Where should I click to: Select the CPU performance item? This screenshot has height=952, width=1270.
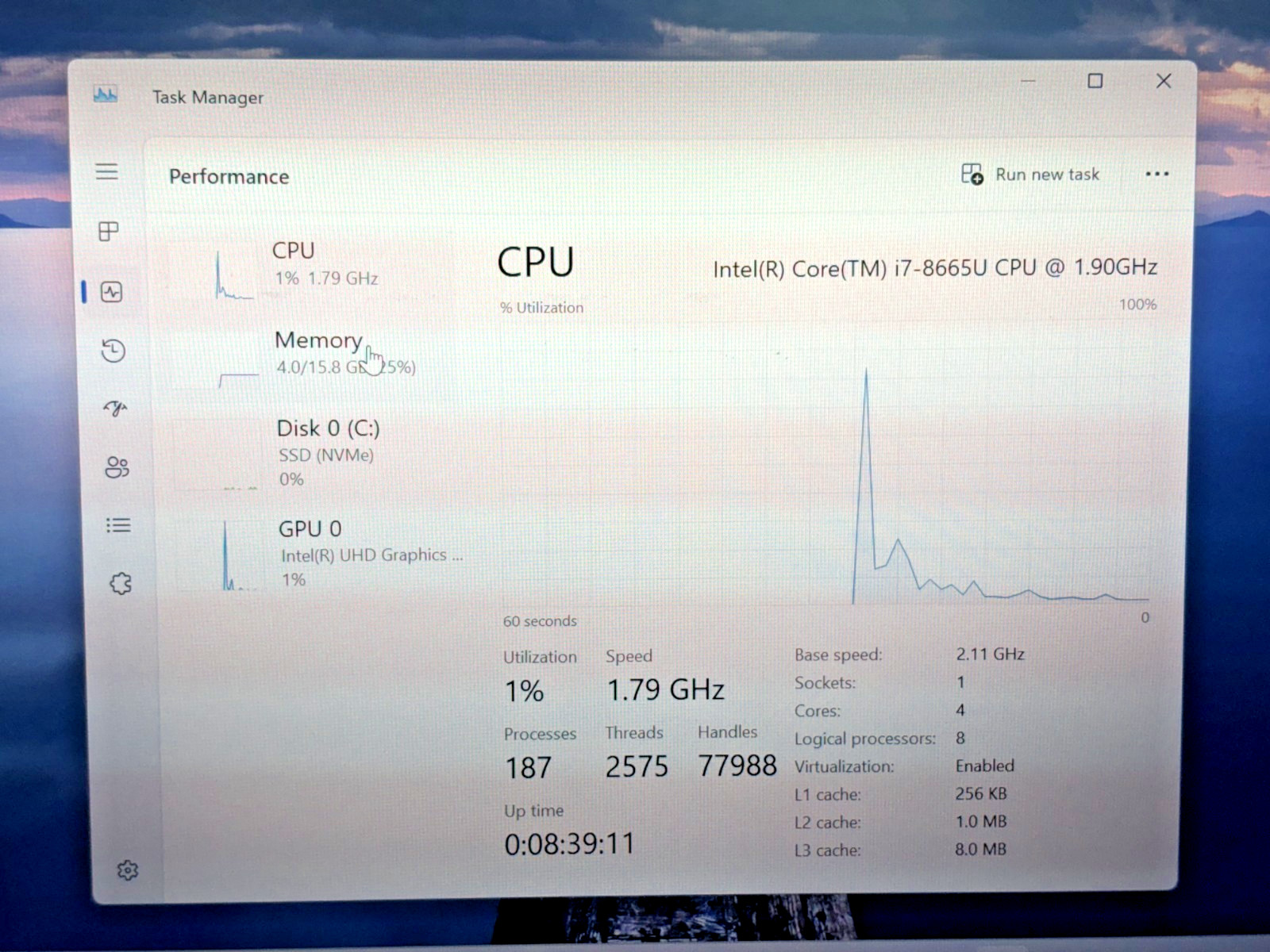[x=317, y=270]
